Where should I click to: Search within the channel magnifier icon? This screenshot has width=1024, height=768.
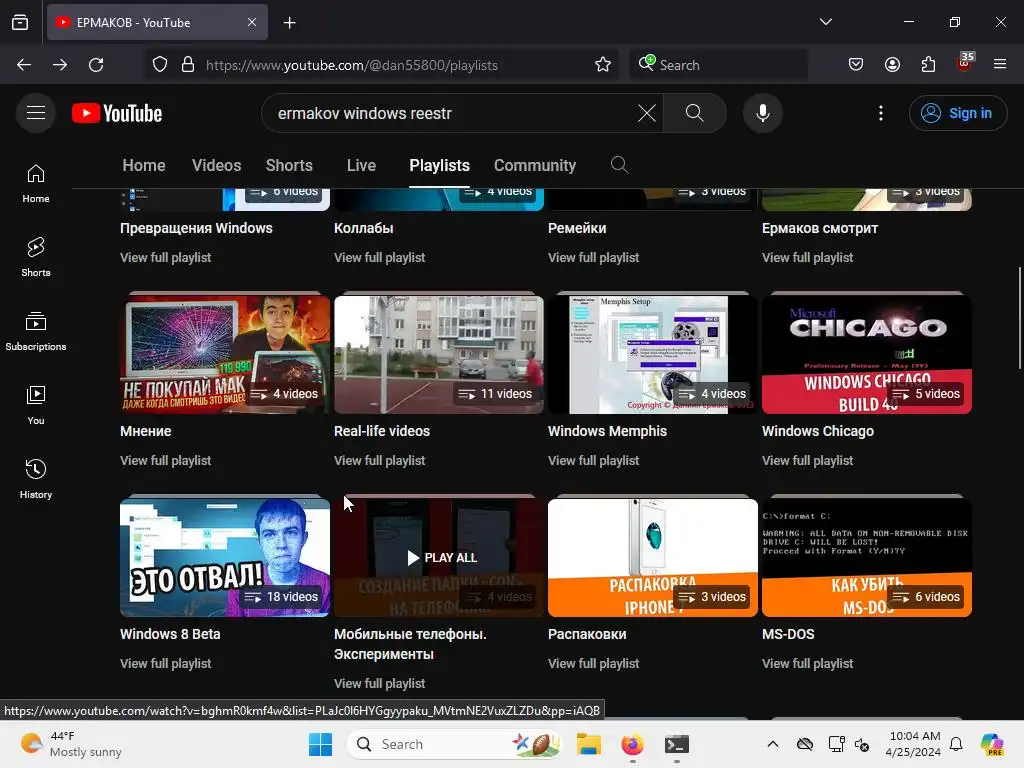[619, 165]
